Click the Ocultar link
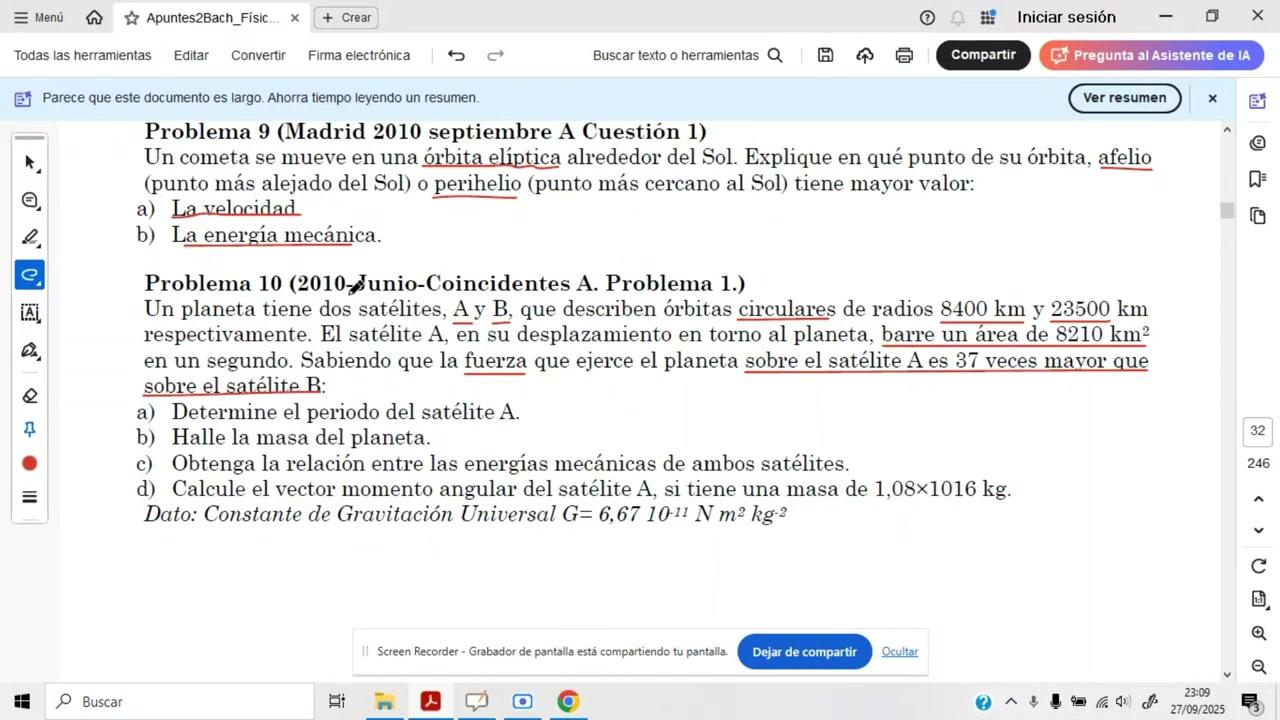This screenshot has height=720, width=1280. tap(900, 651)
